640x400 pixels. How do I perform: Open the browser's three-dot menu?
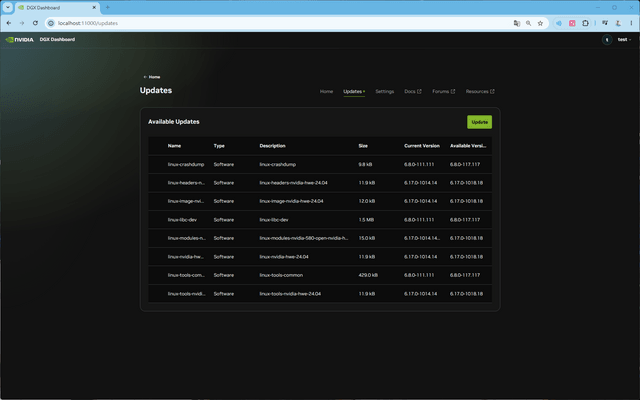click(631, 23)
